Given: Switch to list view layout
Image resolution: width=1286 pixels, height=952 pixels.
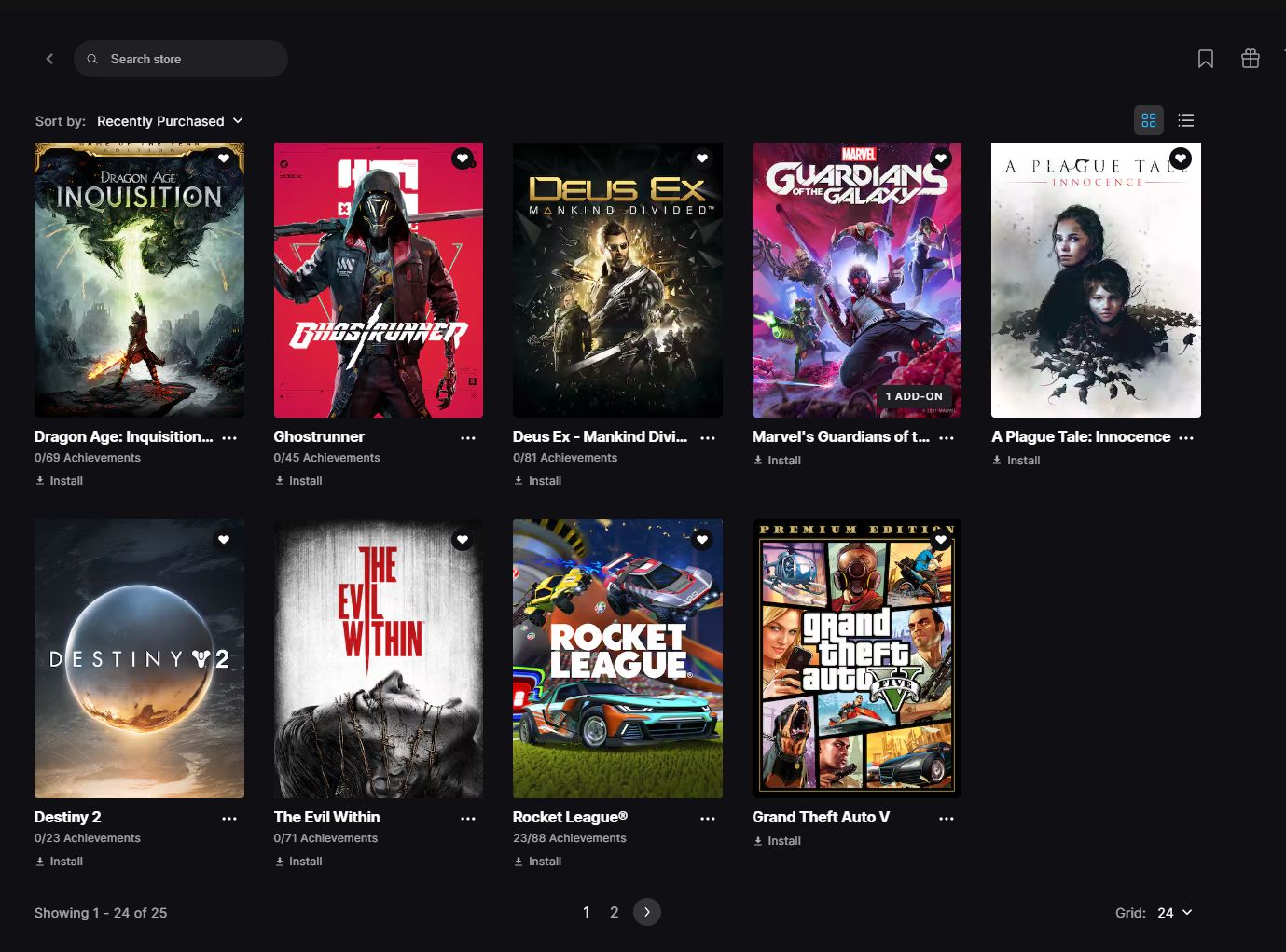Looking at the screenshot, I should [1186, 120].
